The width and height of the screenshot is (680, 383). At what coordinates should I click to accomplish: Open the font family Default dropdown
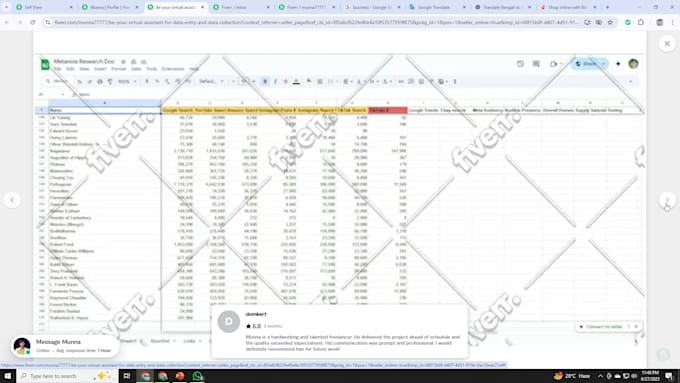(211, 82)
